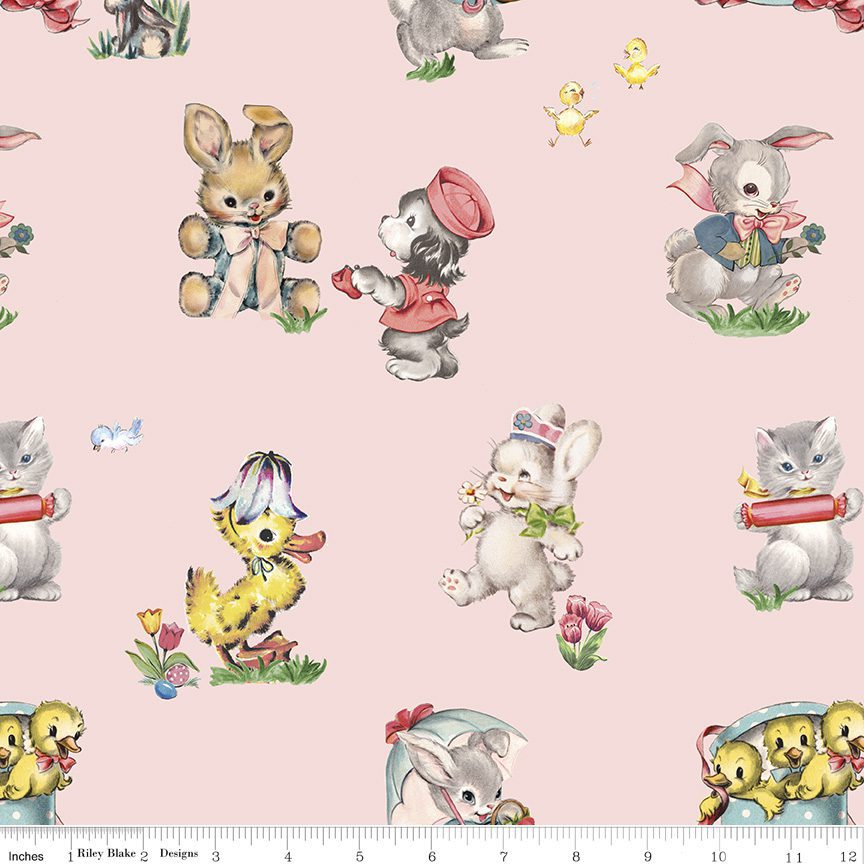Select the daisy held by the white bunny
This screenshot has width=864, height=864.
point(472,492)
